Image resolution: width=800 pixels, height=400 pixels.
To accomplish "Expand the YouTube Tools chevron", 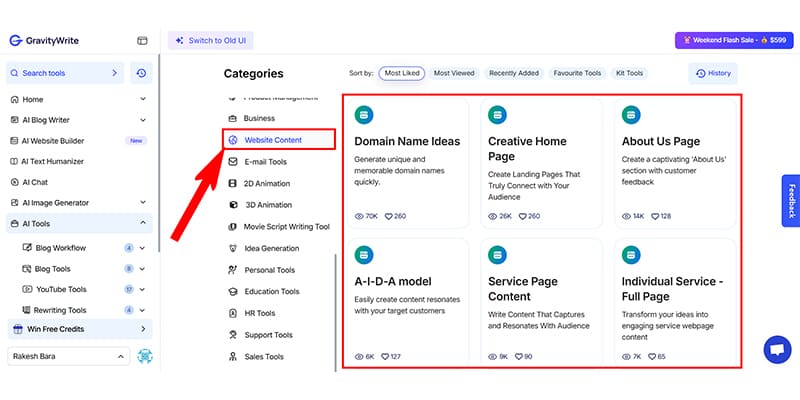I will coord(142,289).
